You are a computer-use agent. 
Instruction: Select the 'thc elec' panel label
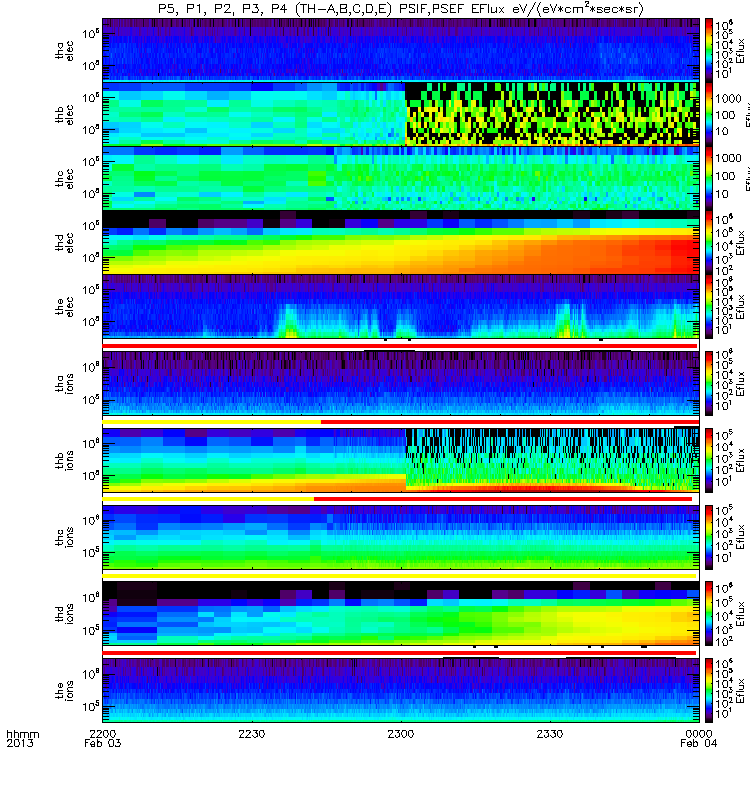[x=64, y=179]
